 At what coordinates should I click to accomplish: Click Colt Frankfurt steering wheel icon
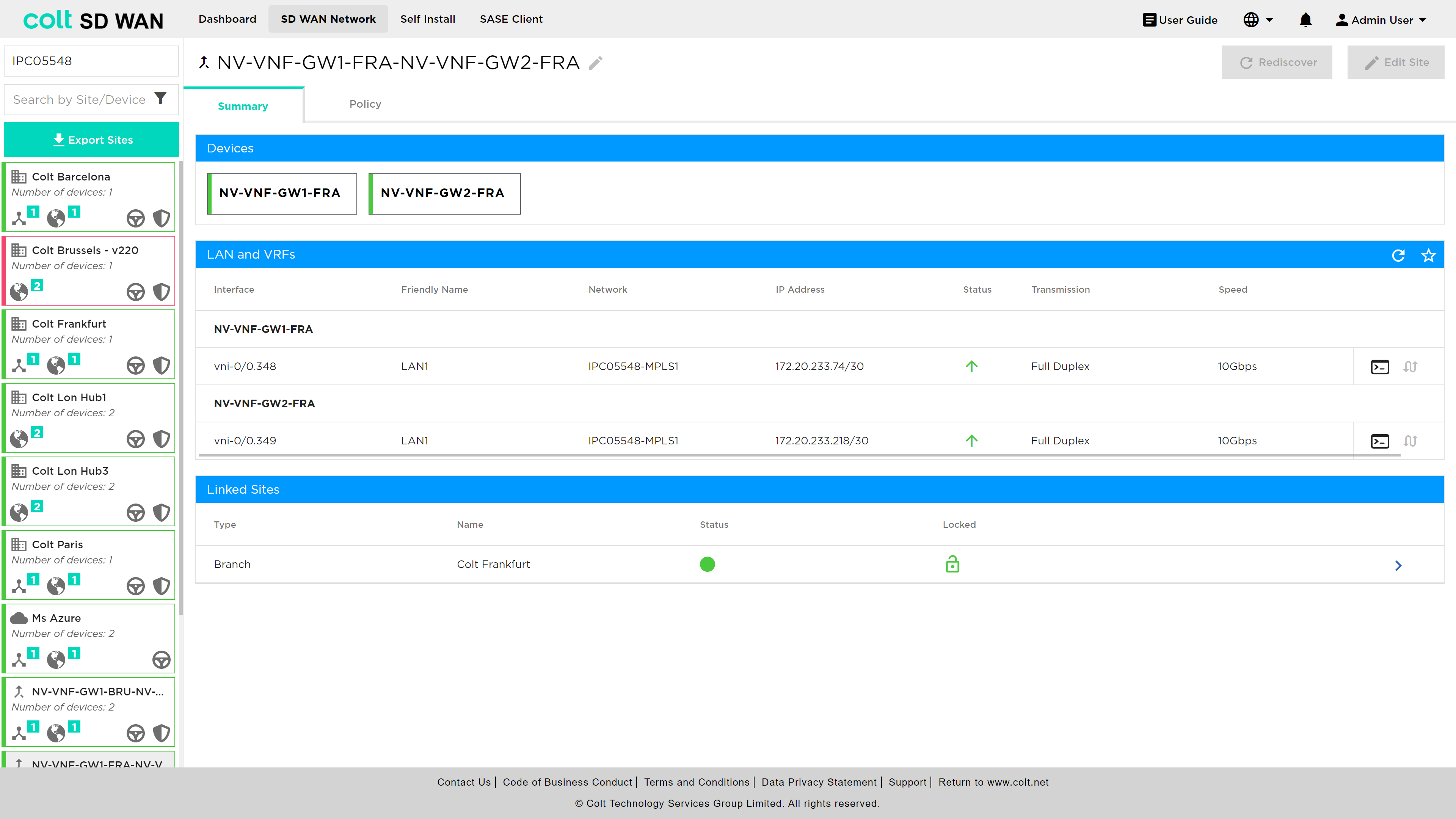[x=136, y=365]
